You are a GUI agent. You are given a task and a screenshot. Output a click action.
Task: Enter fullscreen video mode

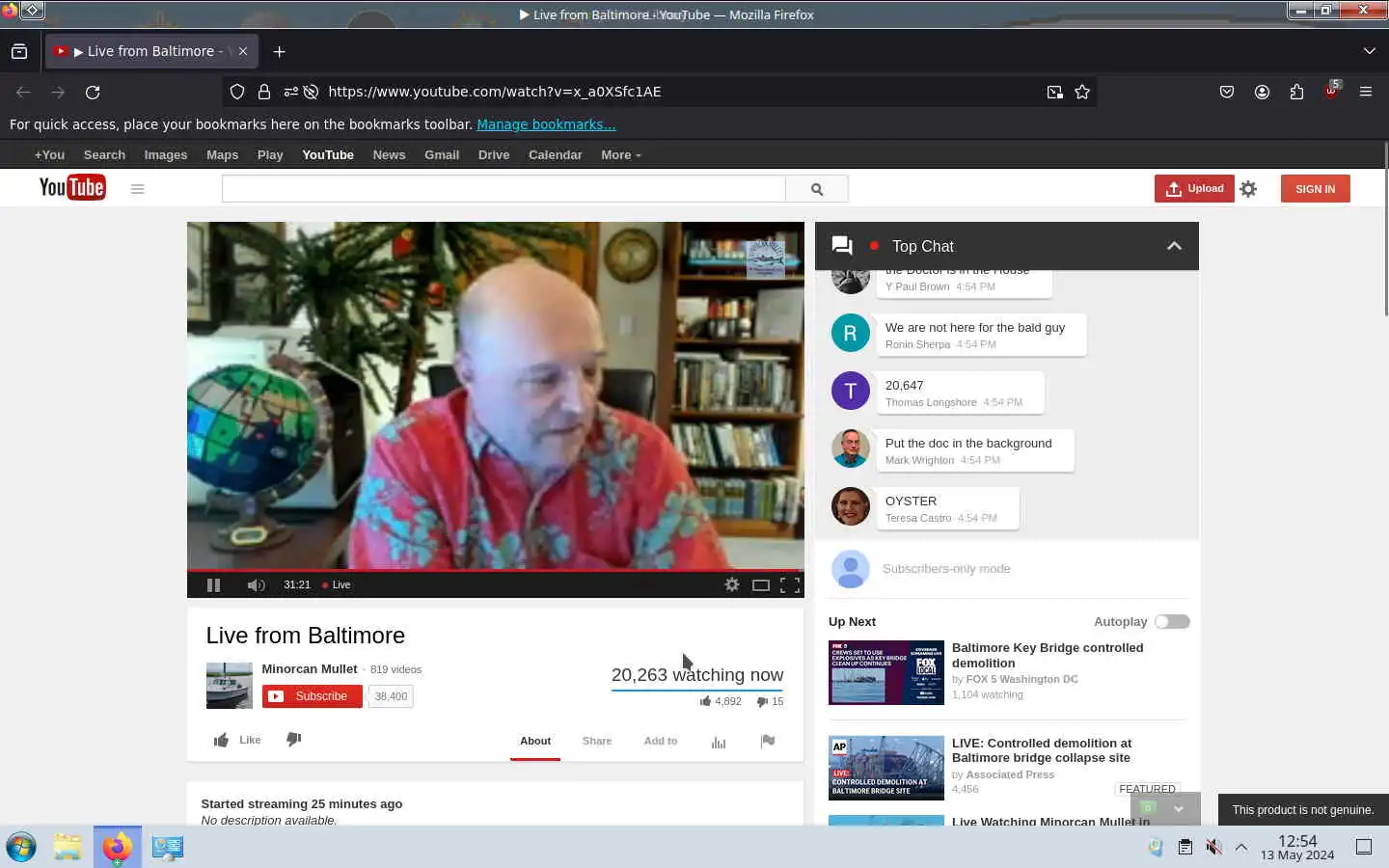(x=790, y=584)
